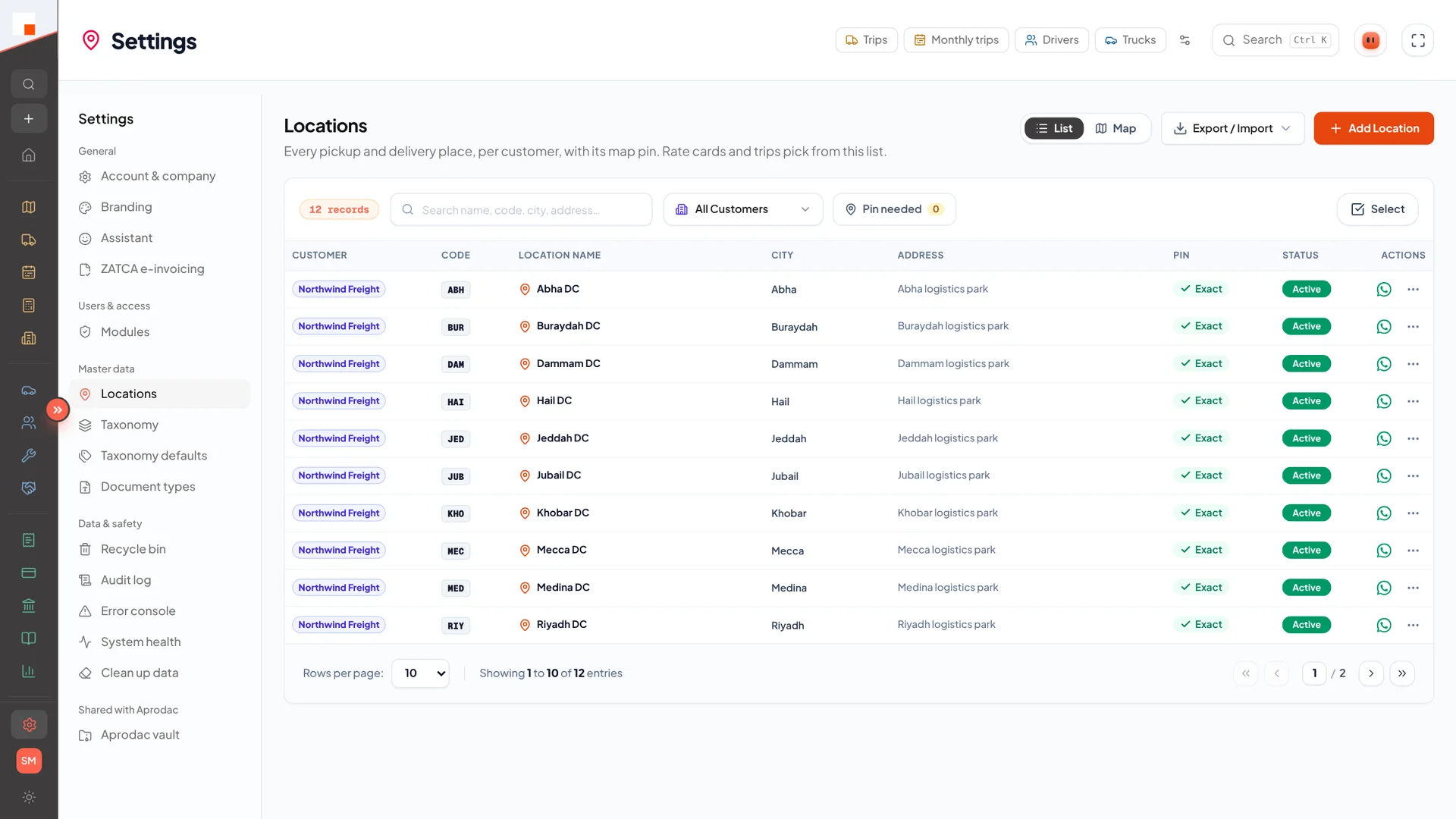Open the rows per page dropdown
The image size is (1456, 819).
[x=421, y=673]
